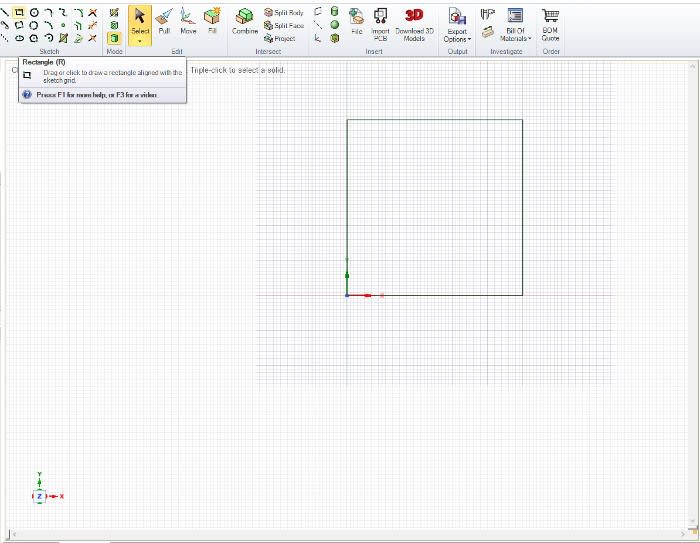This screenshot has width=700, height=543.
Task: Open the Select tool dropdown arrow
Action: tap(140, 42)
